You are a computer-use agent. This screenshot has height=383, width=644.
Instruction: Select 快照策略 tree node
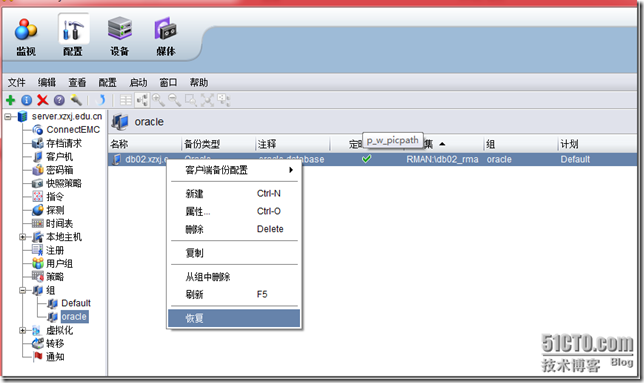pos(64,183)
